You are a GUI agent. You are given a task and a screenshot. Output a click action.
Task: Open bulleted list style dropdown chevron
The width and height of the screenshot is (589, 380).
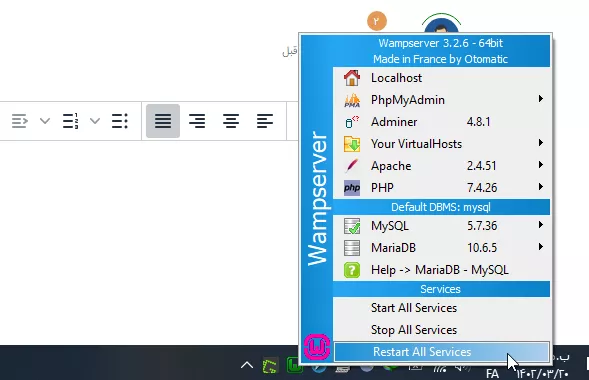pos(95,121)
